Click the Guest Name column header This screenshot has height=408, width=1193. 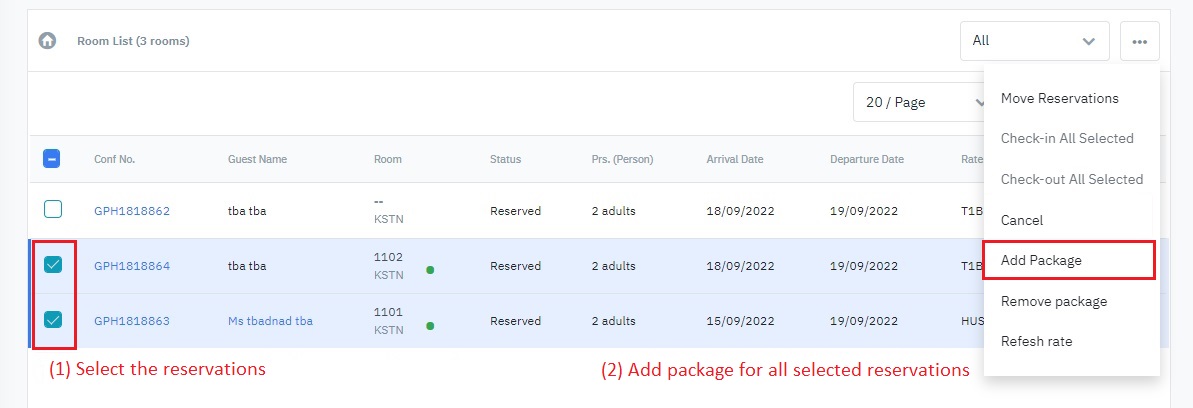(x=257, y=159)
